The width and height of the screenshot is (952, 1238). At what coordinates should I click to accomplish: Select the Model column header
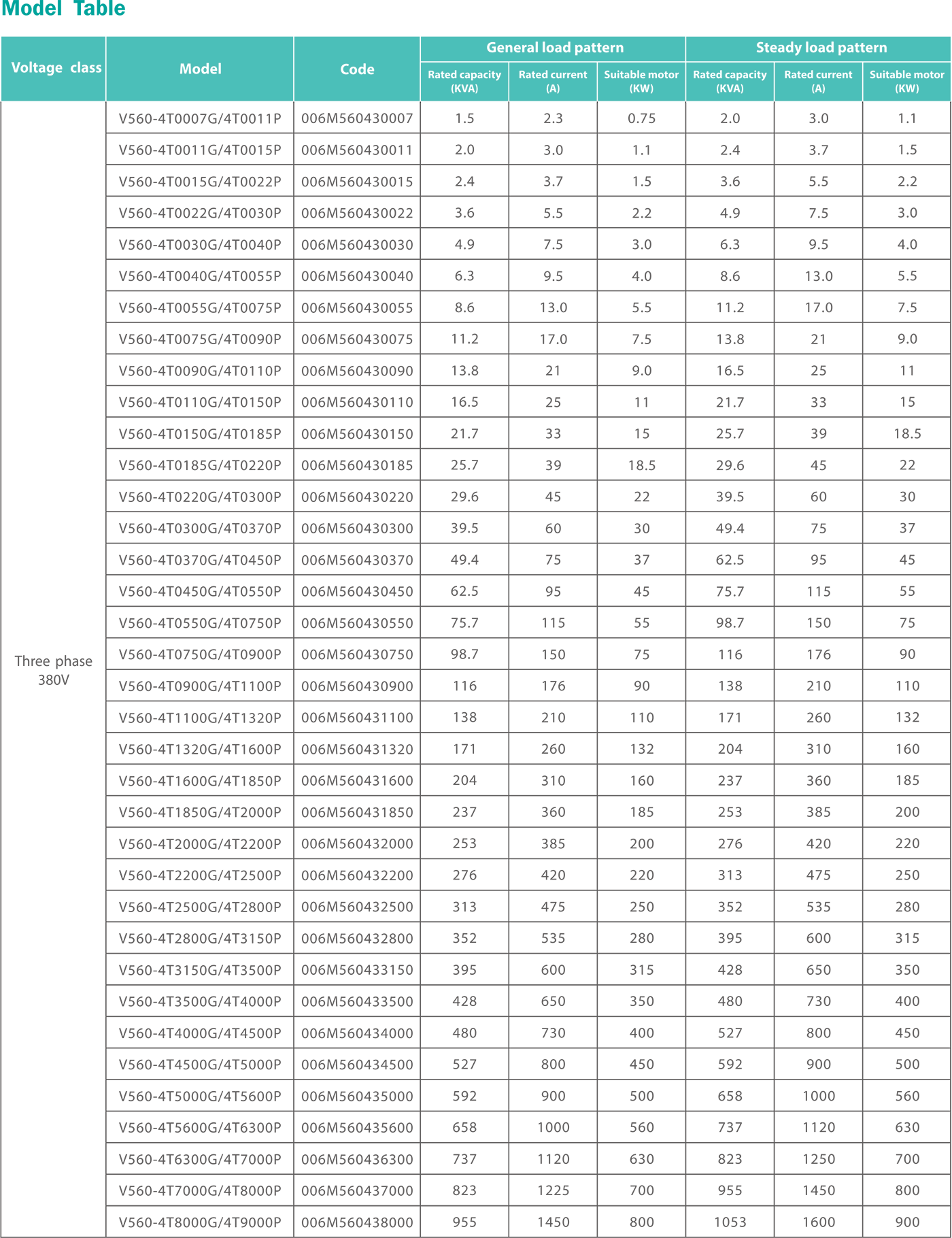[x=200, y=69]
